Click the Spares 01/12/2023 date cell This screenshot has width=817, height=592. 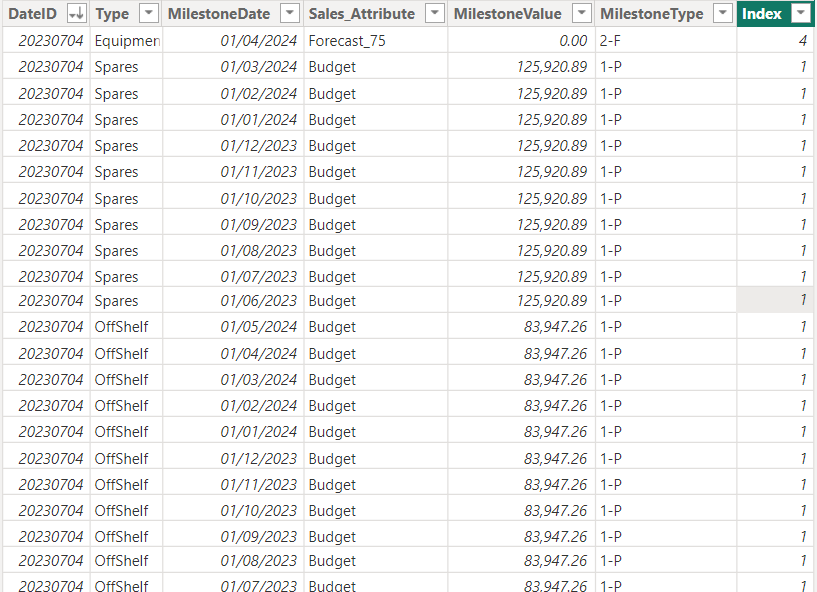[x=233, y=146]
